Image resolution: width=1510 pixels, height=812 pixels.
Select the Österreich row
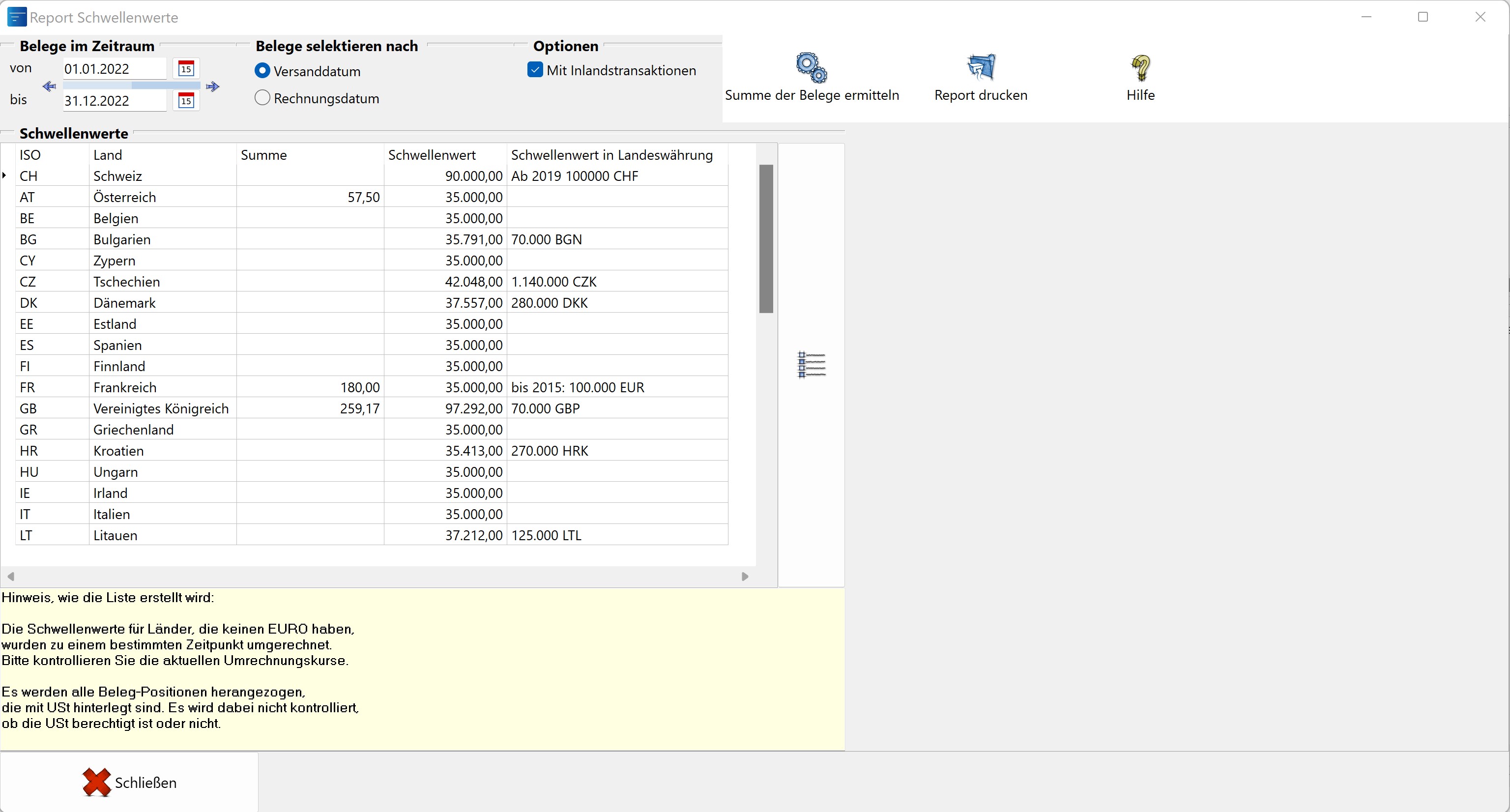point(372,197)
